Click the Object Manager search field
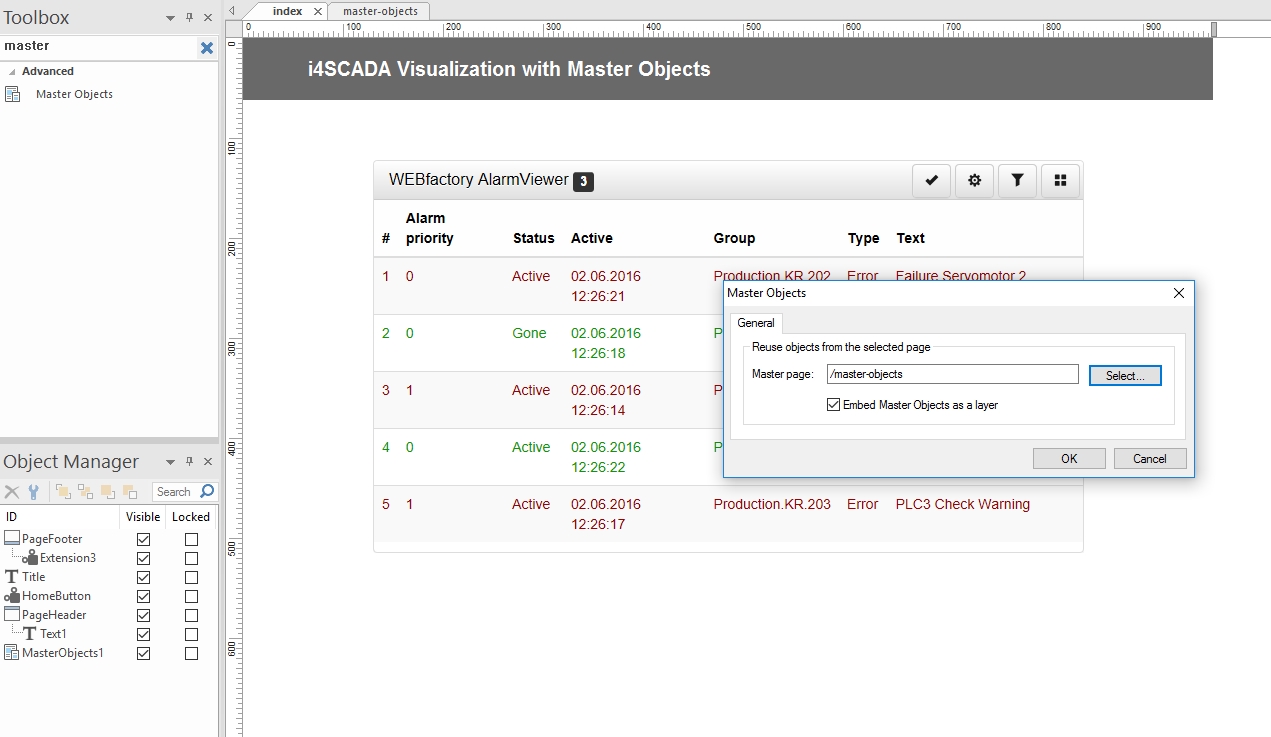This screenshot has width=1271, height=737. pos(176,491)
